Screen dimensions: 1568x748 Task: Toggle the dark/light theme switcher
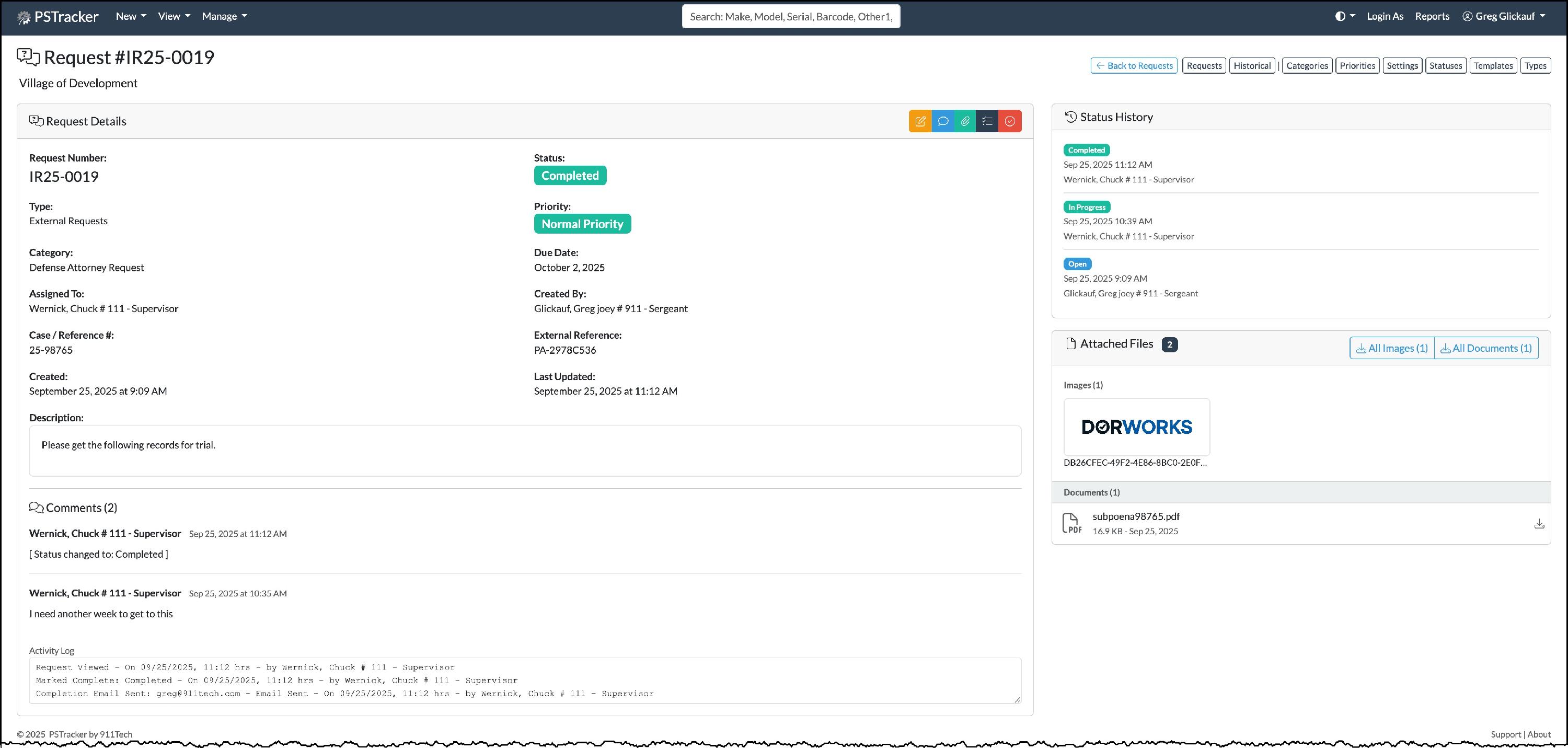pyautogui.click(x=1345, y=16)
